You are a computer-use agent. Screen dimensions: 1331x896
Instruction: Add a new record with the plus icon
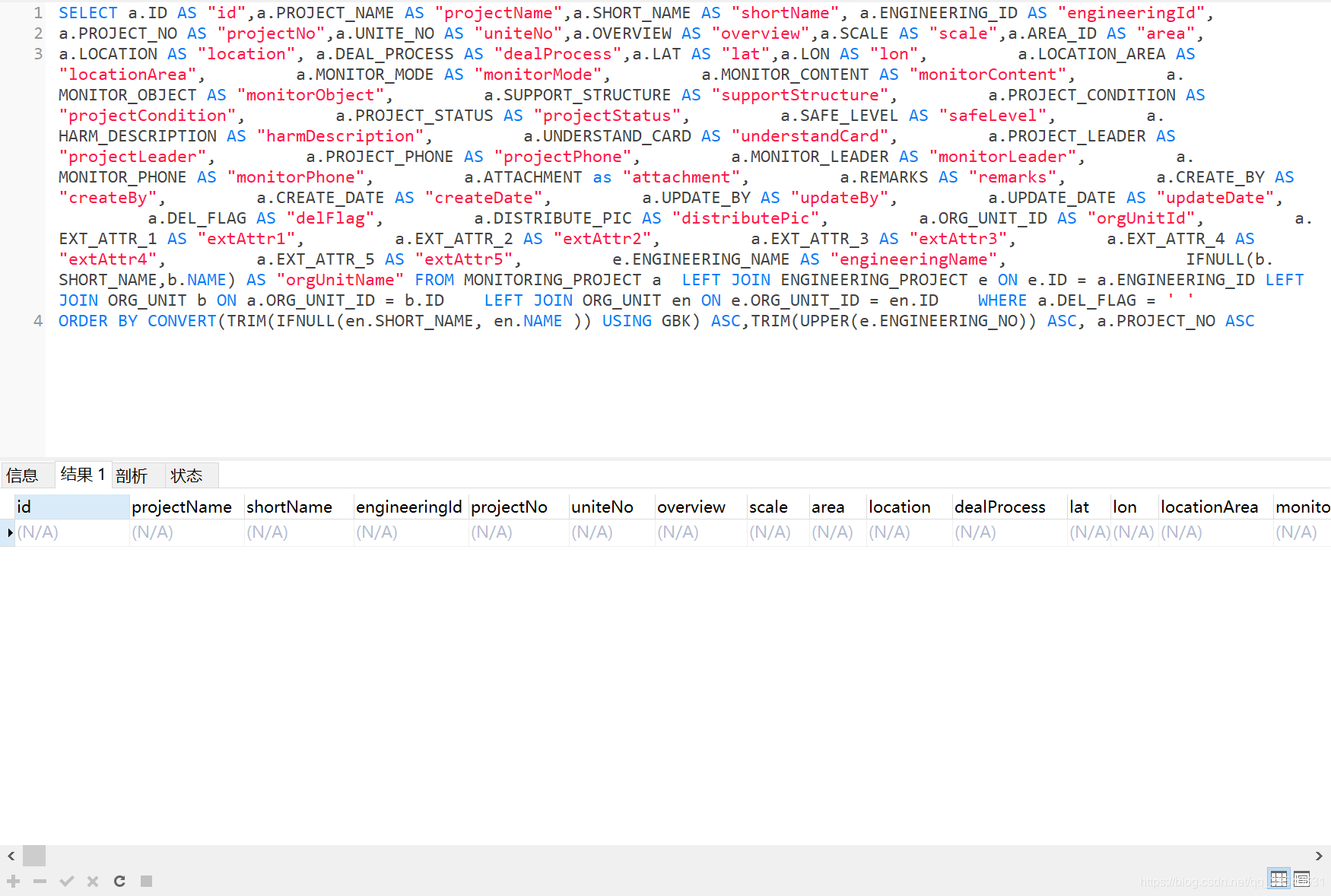click(x=13, y=881)
